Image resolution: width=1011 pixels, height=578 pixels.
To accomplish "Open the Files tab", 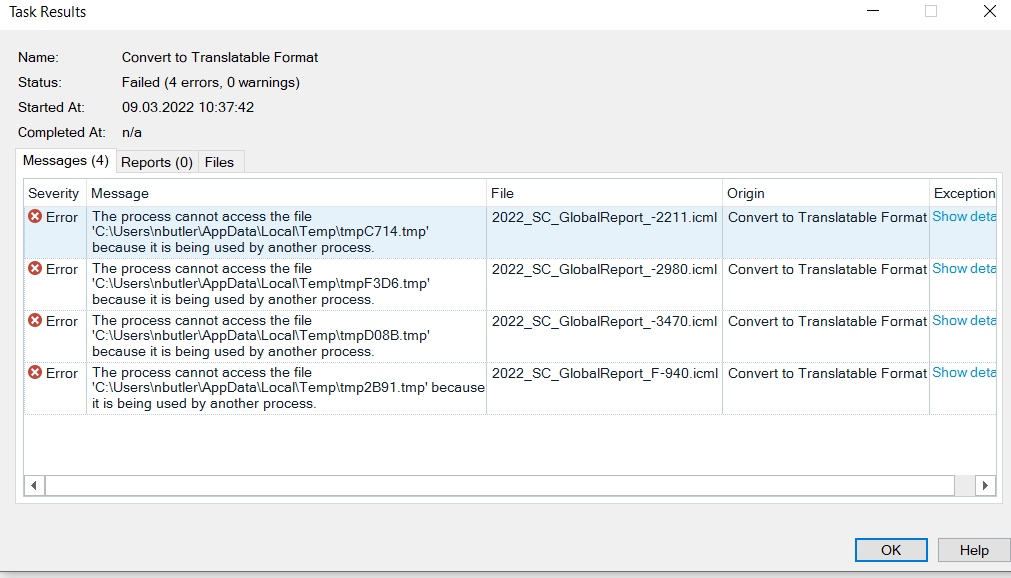I will click(220, 161).
